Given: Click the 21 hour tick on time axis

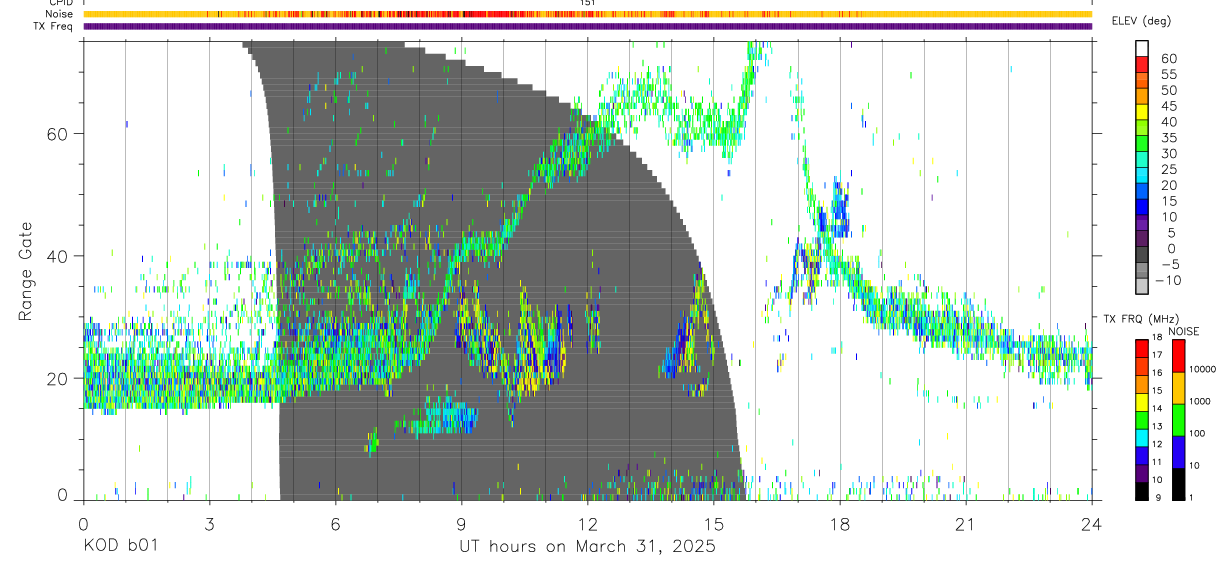Looking at the screenshot, I should click(x=966, y=523).
